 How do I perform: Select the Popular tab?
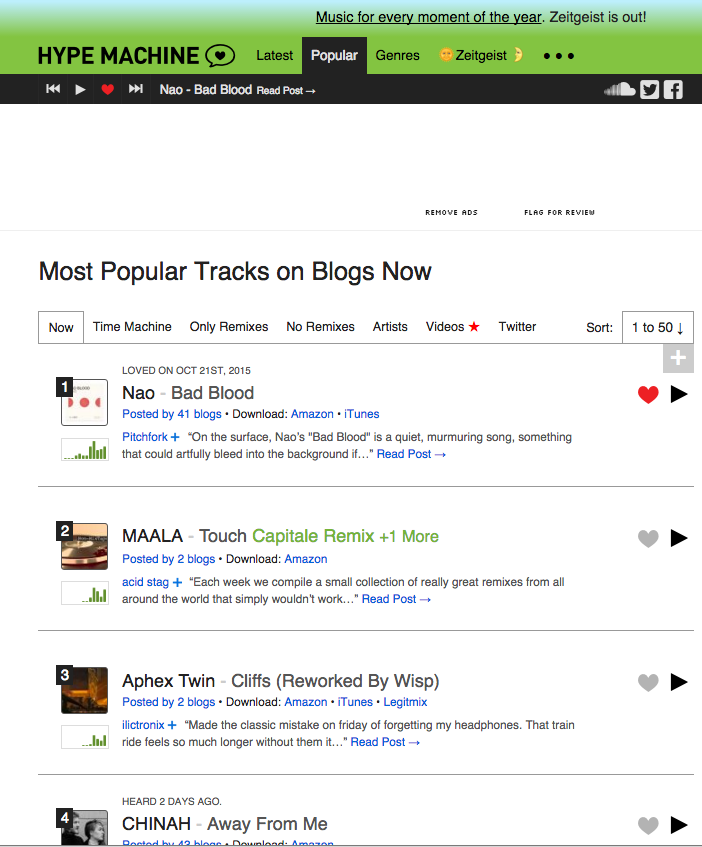click(334, 56)
